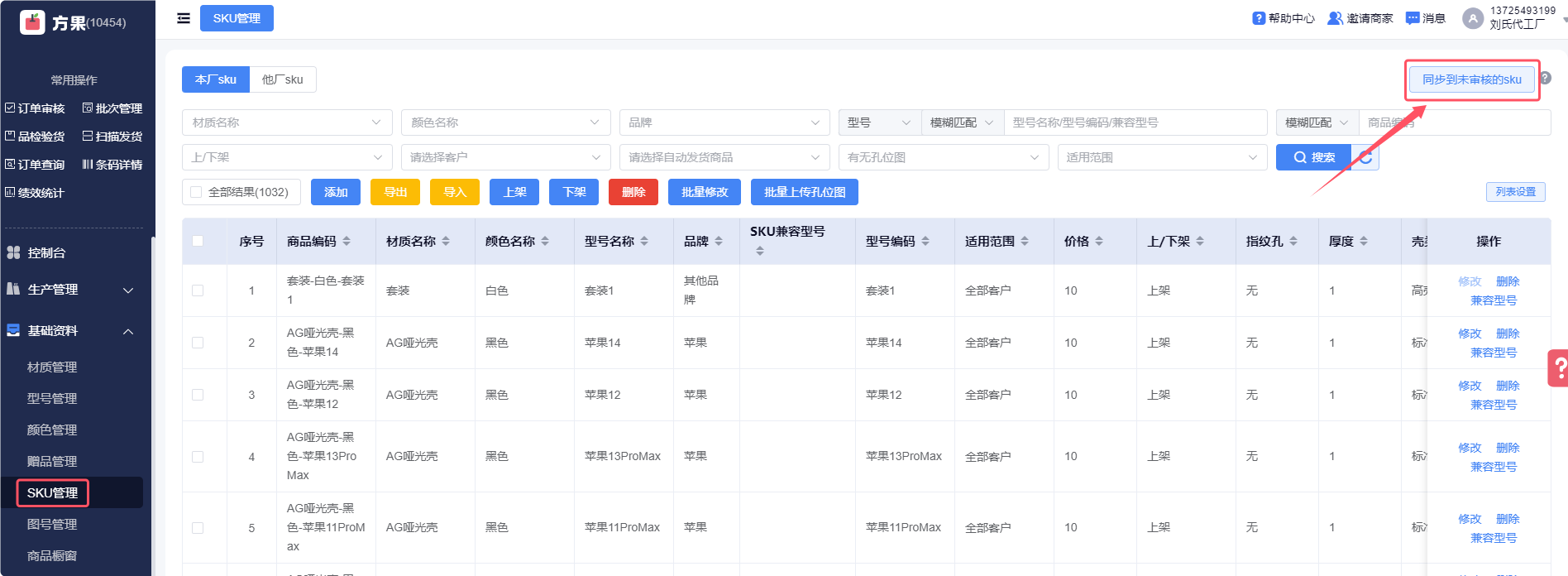The height and width of the screenshot is (576, 1568).
Task: Click the question mark beside sync button
Action: [x=1545, y=78]
